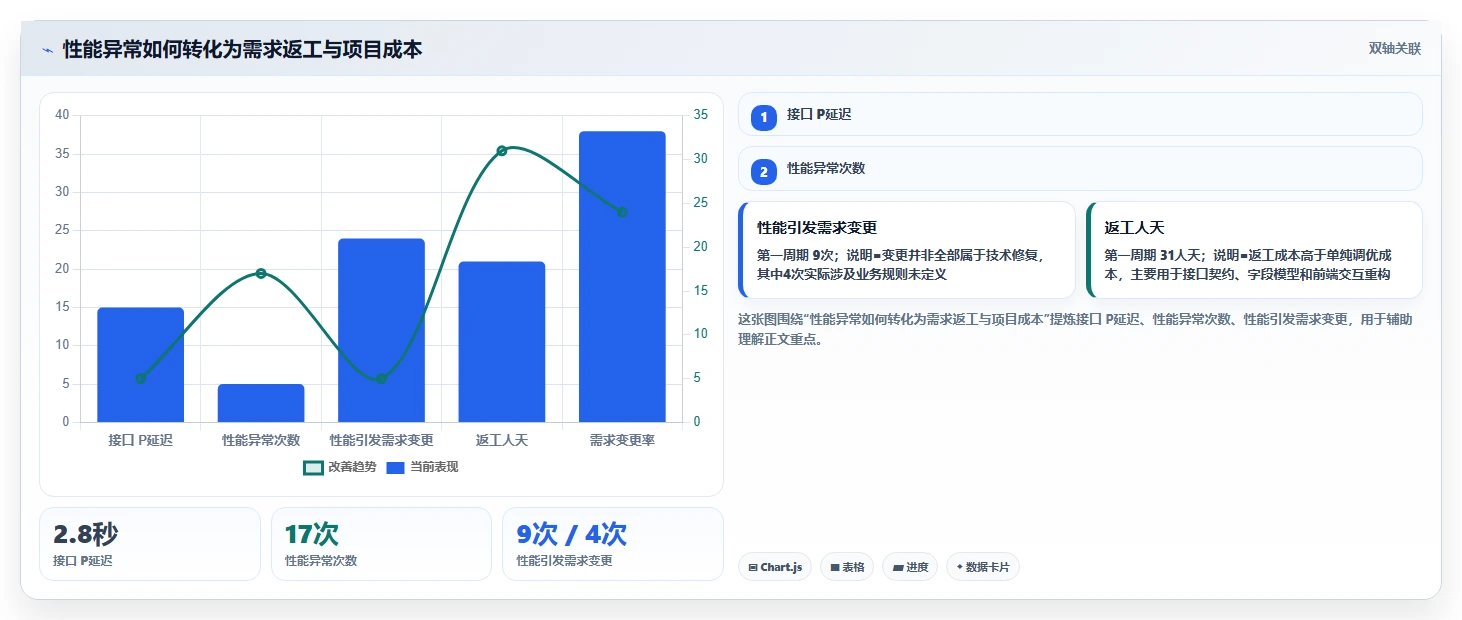Toggle the 当前表现 legend swatch

point(395,467)
